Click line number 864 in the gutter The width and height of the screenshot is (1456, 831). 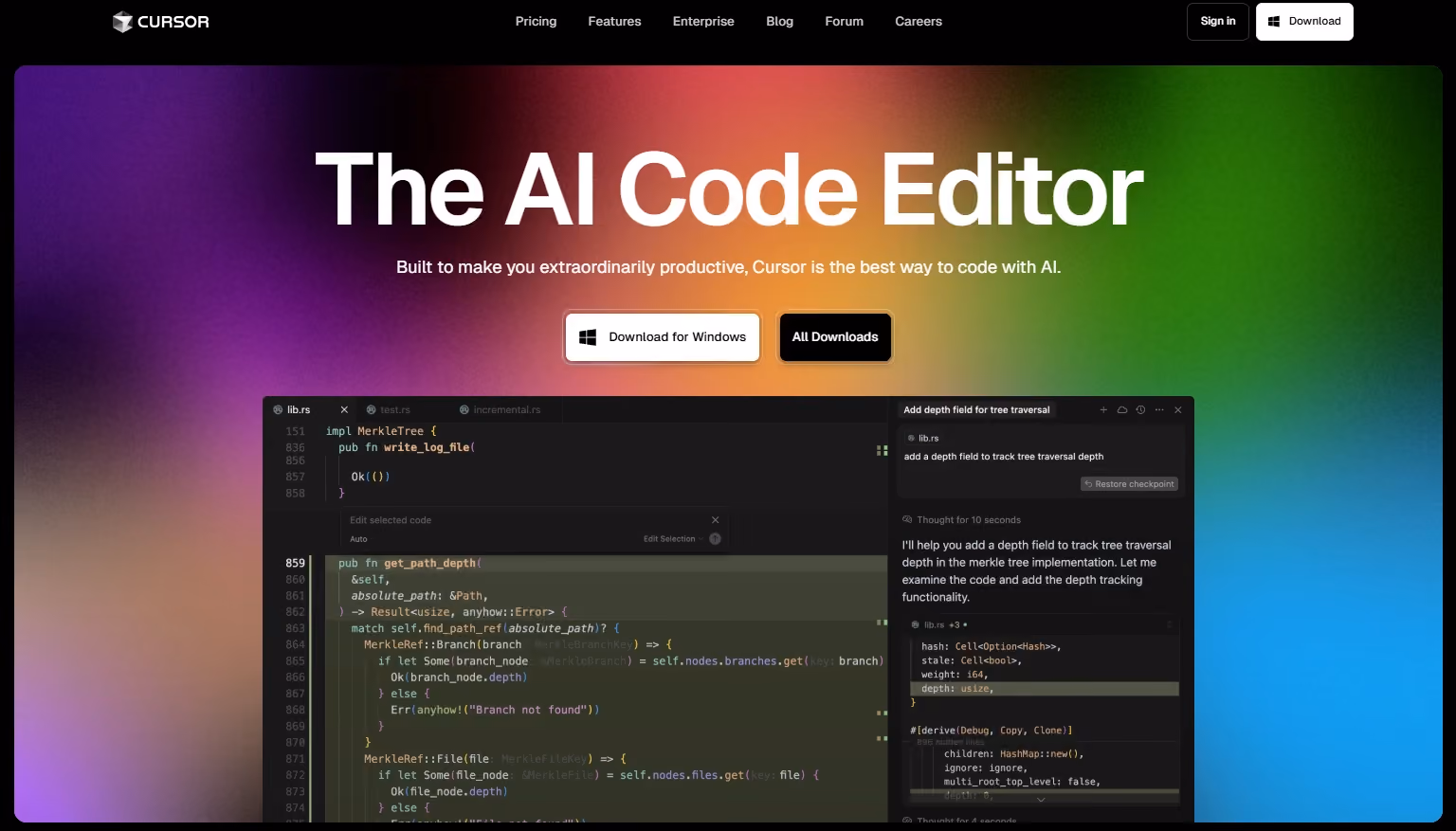click(296, 644)
